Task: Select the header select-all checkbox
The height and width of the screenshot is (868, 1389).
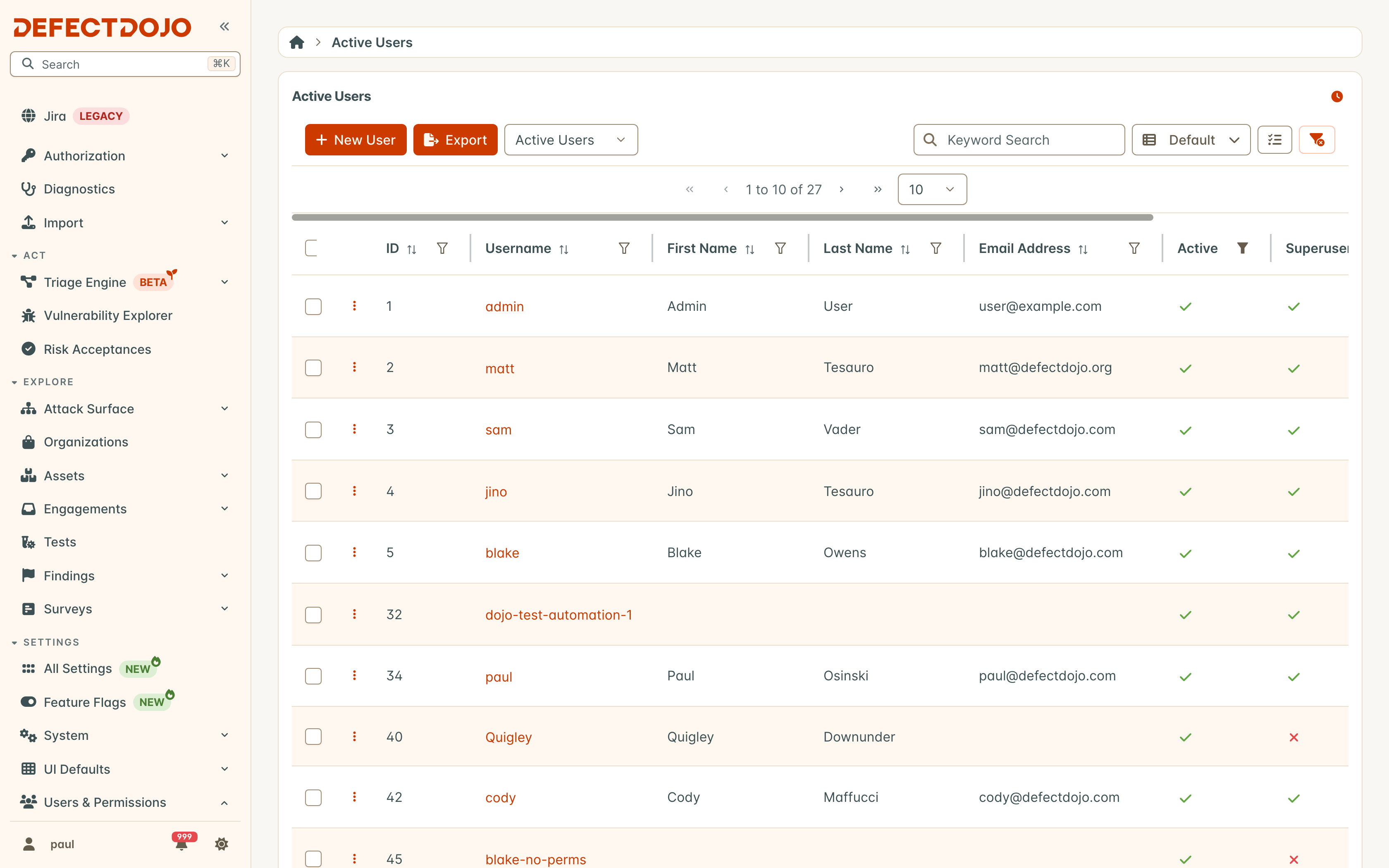Action: click(312, 248)
